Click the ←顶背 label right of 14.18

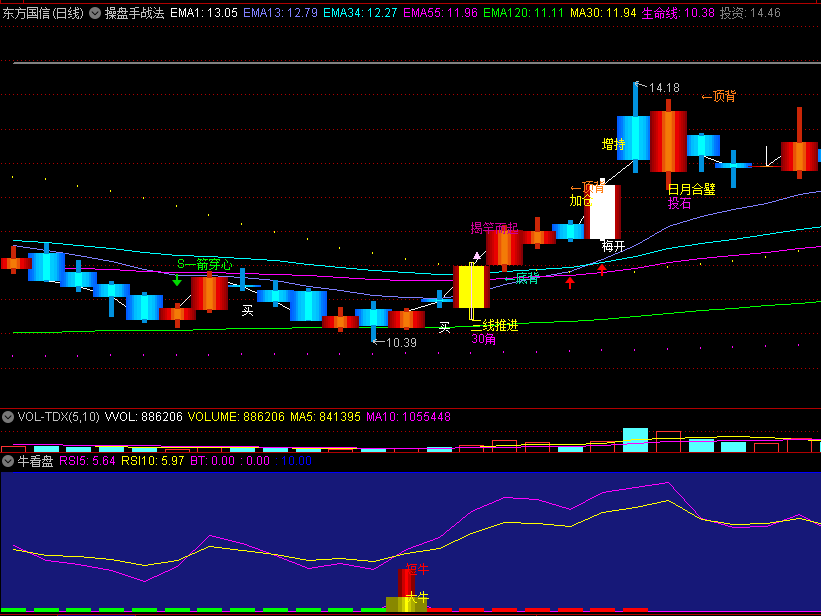point(719,96)
